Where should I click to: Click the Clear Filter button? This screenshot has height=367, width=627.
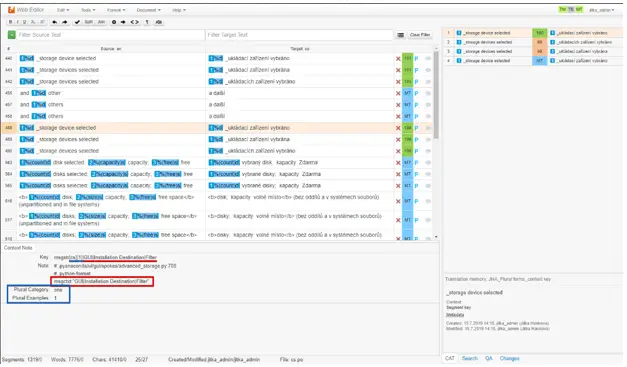tap(420, 35)
